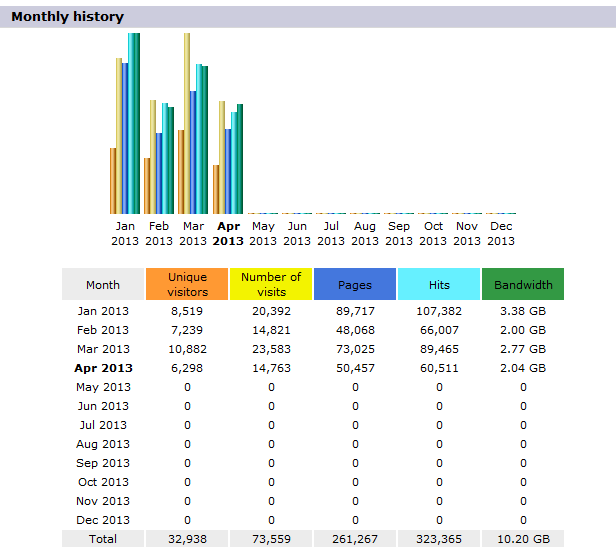Screen dimensions: 616x553
Task: Click the Total row label
Action: click(103, 539)
